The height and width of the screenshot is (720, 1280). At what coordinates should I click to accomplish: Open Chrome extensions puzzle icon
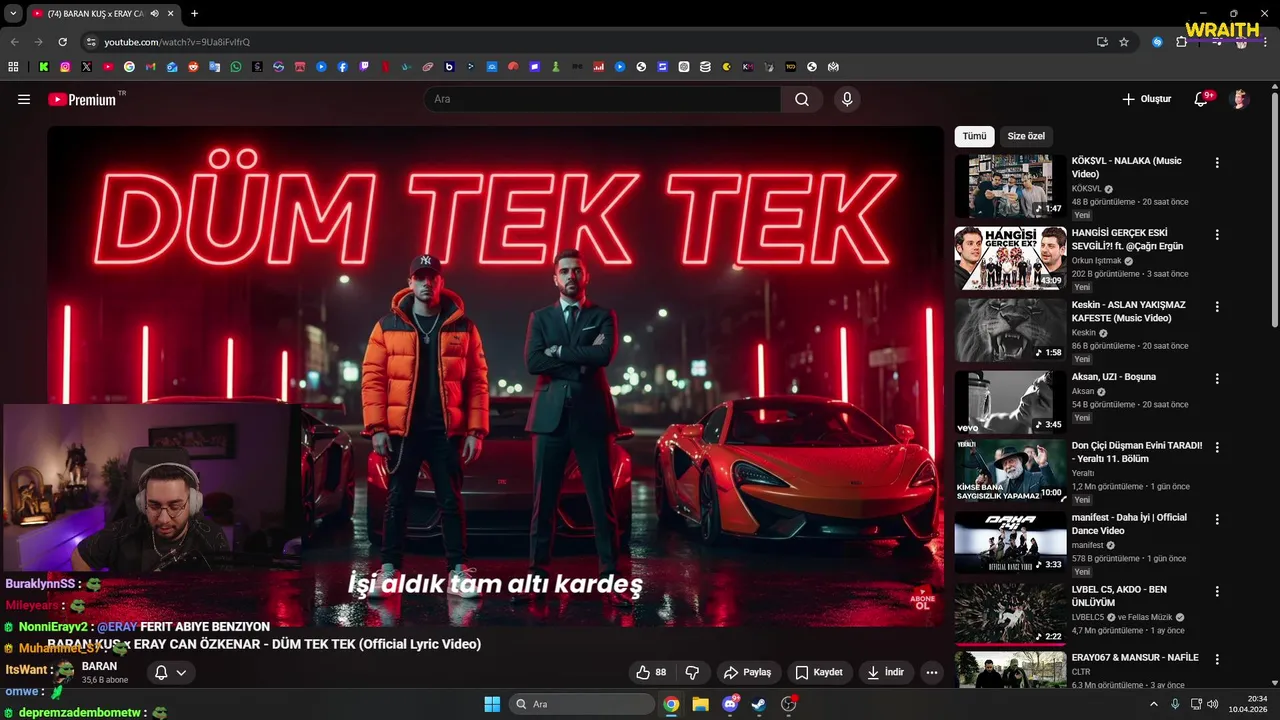(x=1181, y=42)
